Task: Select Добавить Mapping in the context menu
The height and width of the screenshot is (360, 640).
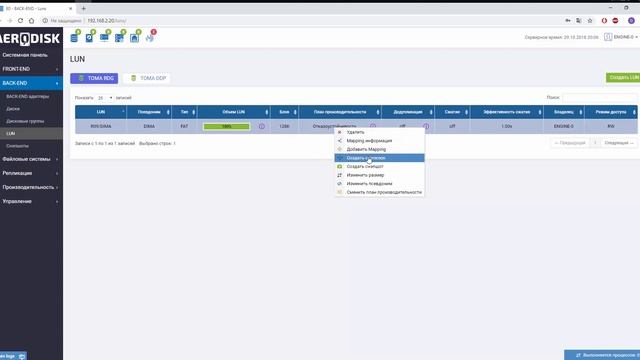Action: 380,149
